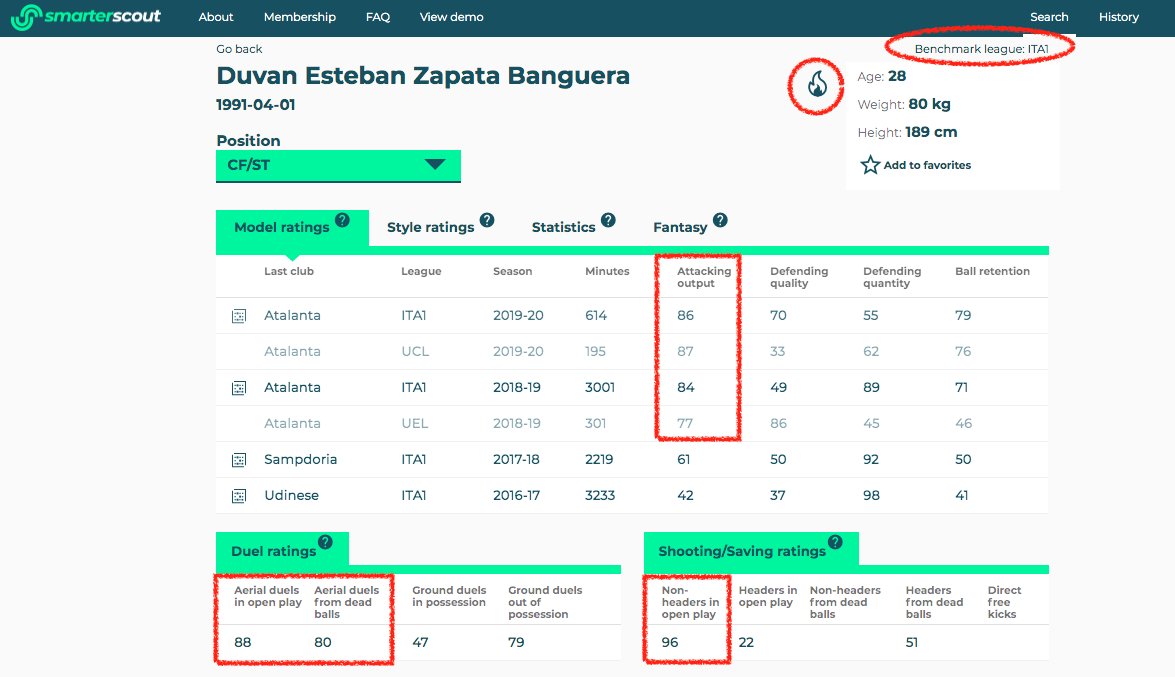
Task: Click 2017-18 season cell
Action: (516, 460)
